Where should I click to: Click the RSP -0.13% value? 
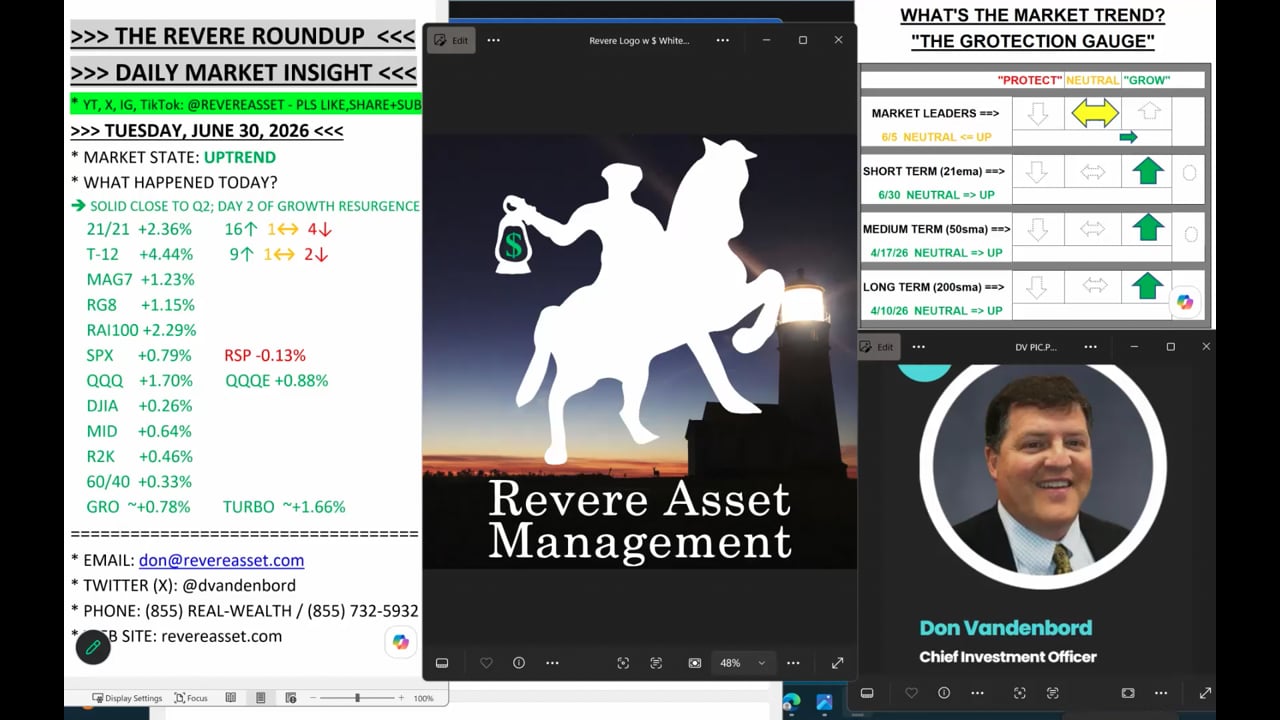point(265,355)
